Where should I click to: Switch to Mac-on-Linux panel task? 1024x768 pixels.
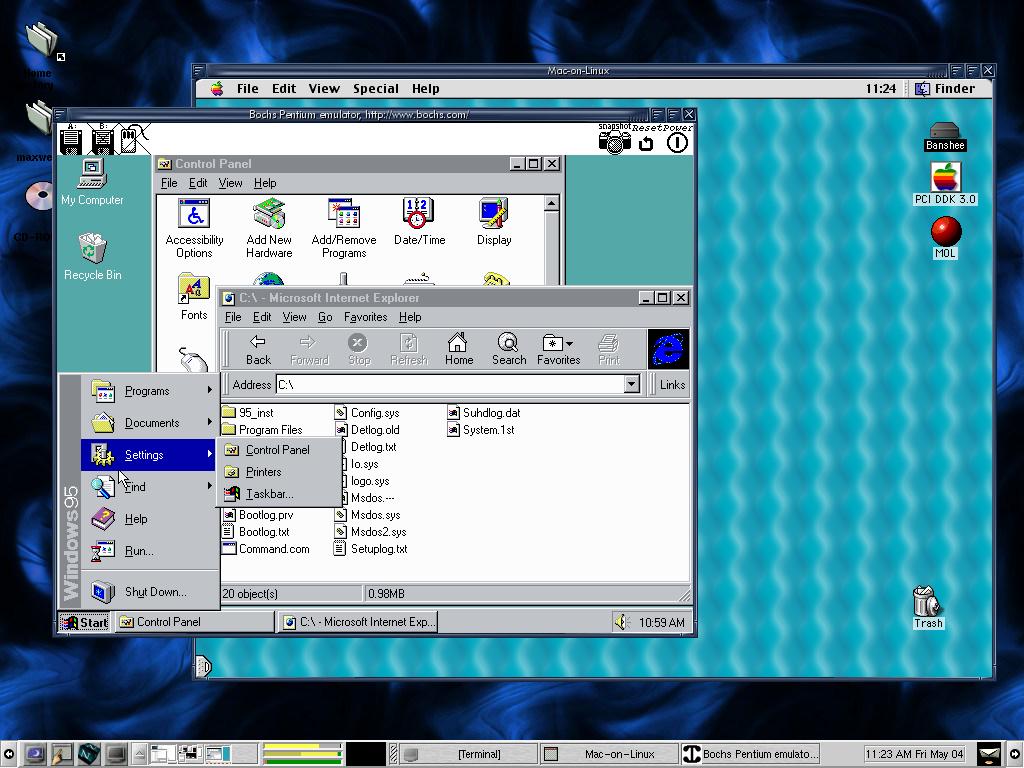[x=609, y=754]
